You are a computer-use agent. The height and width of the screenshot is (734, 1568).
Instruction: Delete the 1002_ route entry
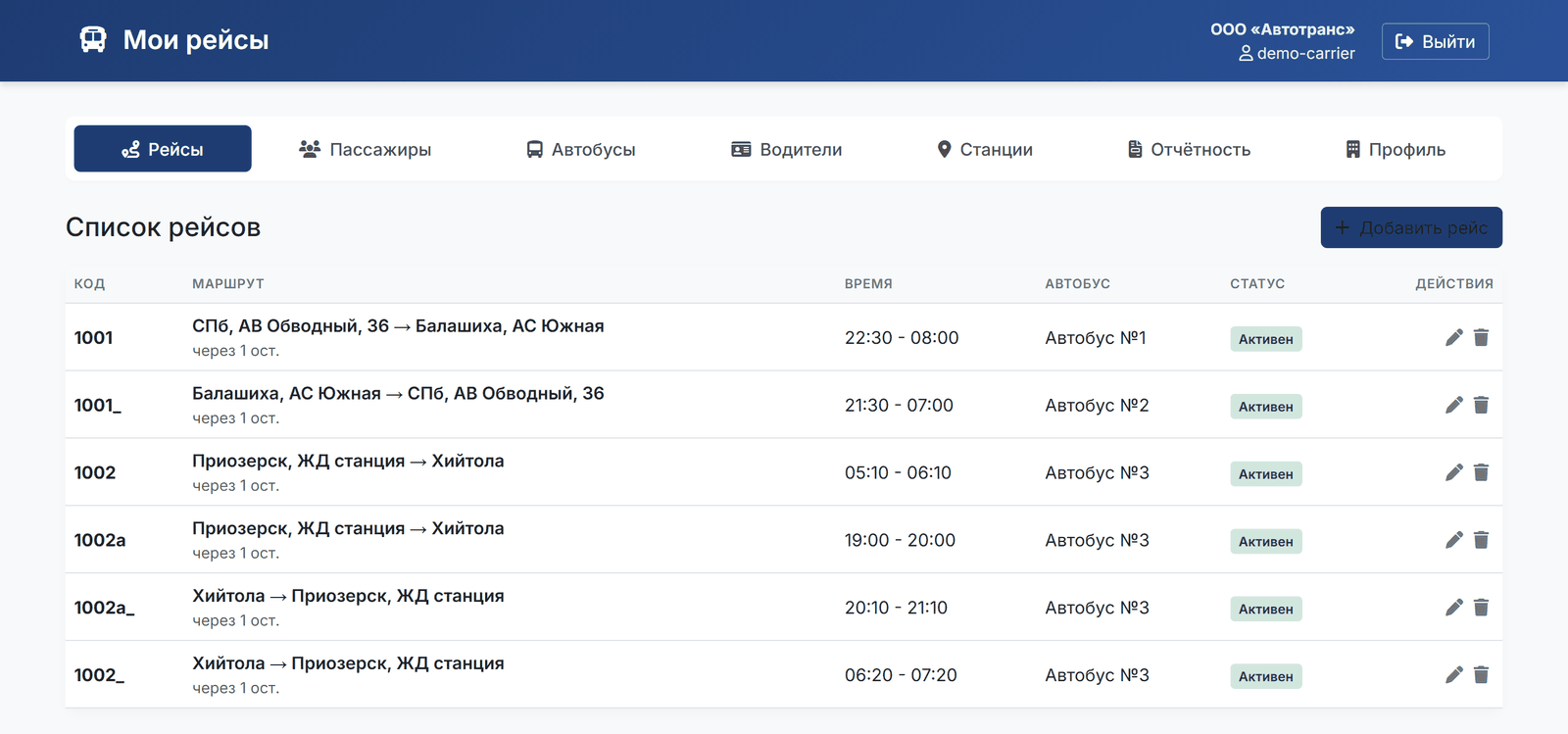pos(1481,675)
